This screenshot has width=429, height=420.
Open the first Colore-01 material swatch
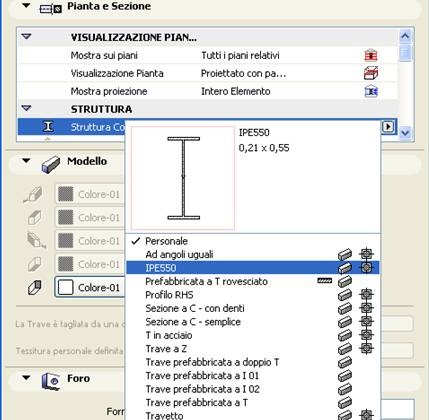click(66, 194)
